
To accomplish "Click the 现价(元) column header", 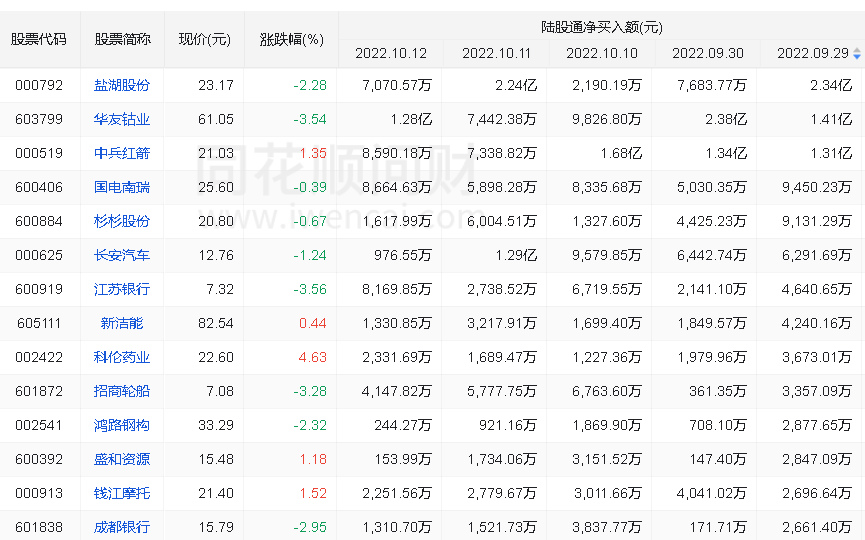I will tap(205, 40).
